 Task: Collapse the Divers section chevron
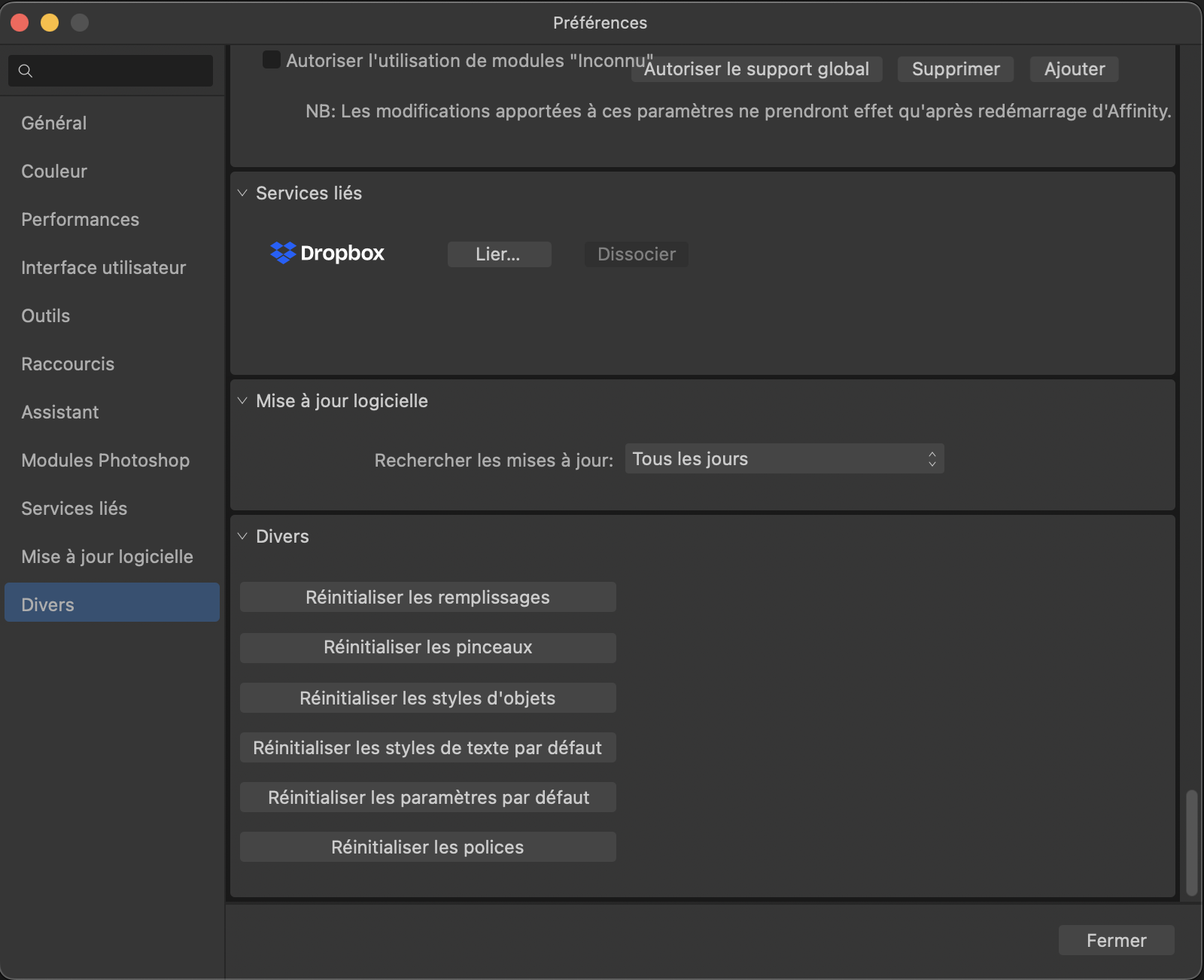242,537
